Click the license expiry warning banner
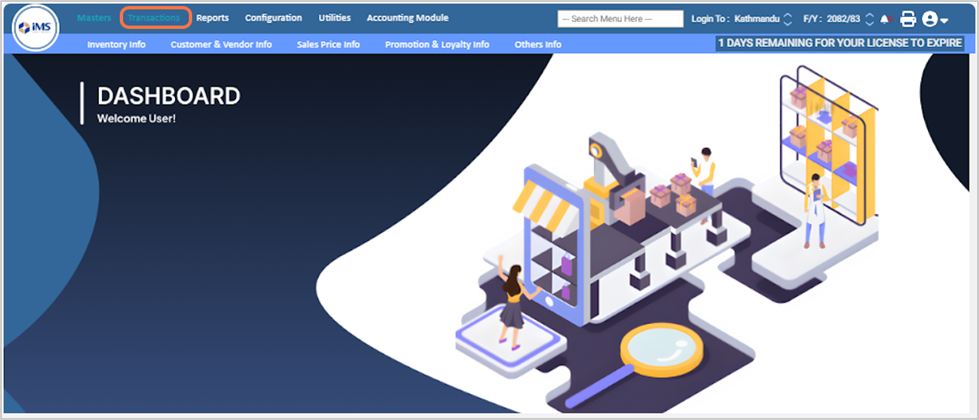This screenshot has width=979, height=420. click(x=840, y=44)
